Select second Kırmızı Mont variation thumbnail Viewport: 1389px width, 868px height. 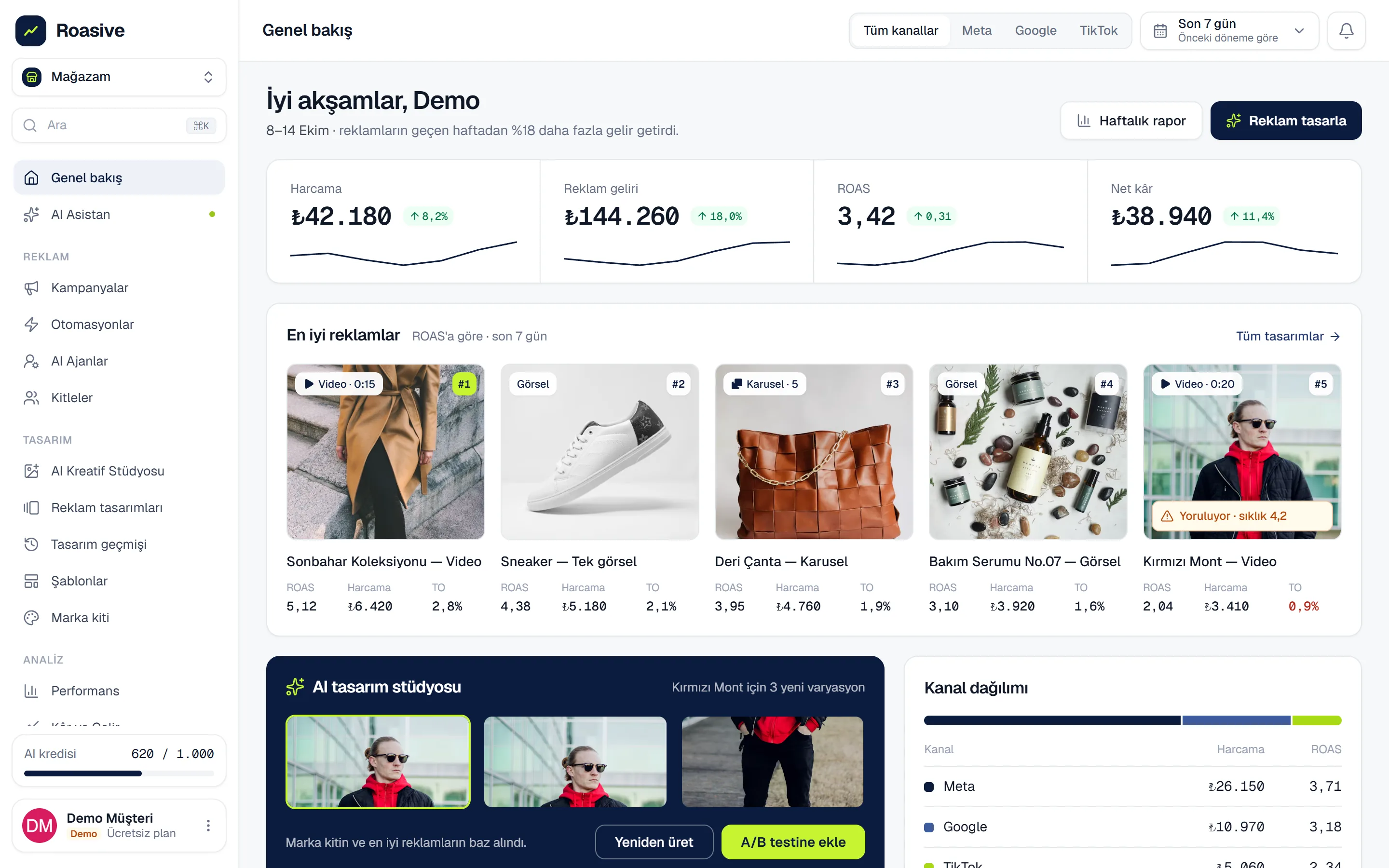[575, 762]
